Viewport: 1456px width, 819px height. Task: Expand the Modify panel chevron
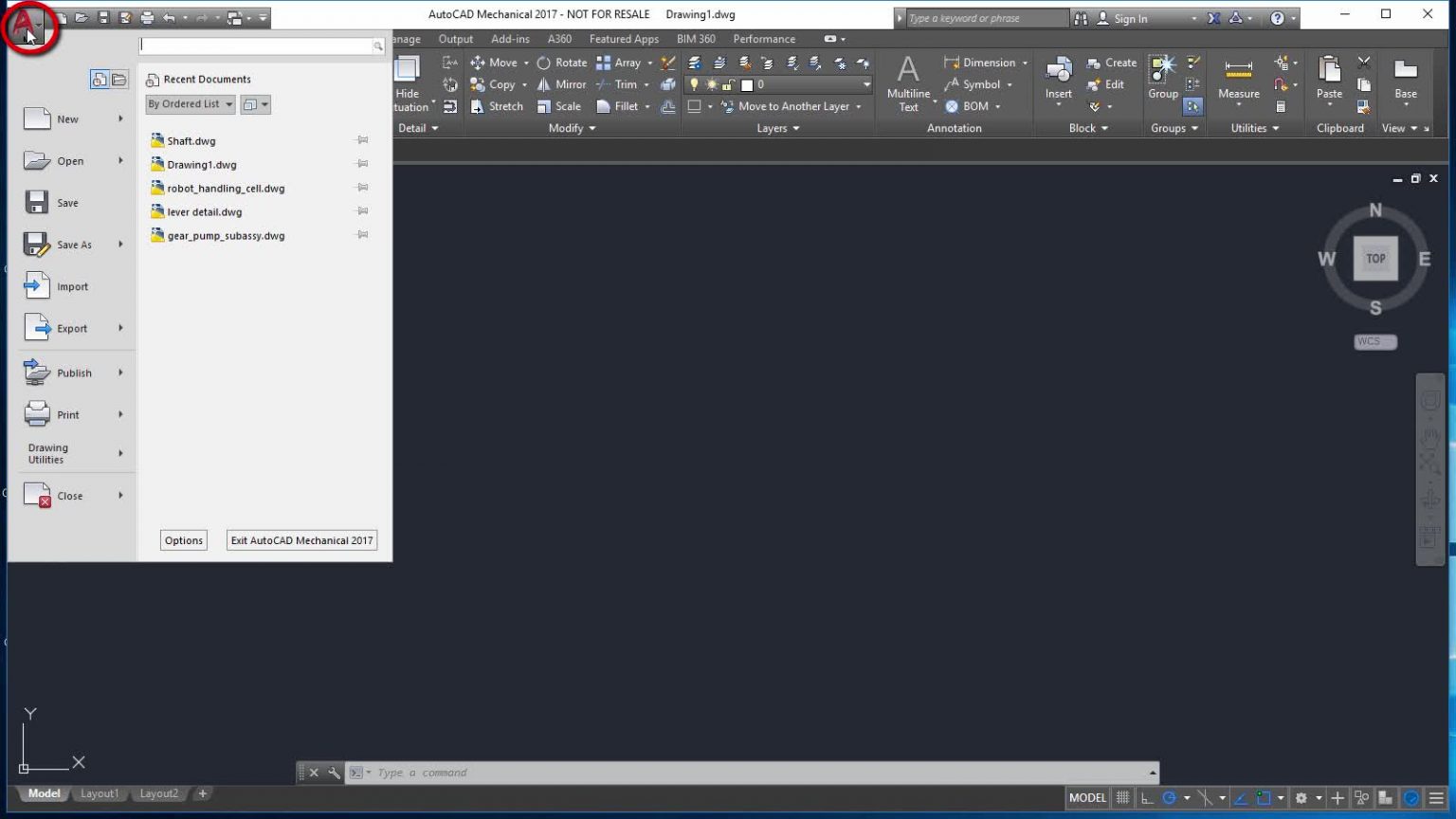click(591, 128)
